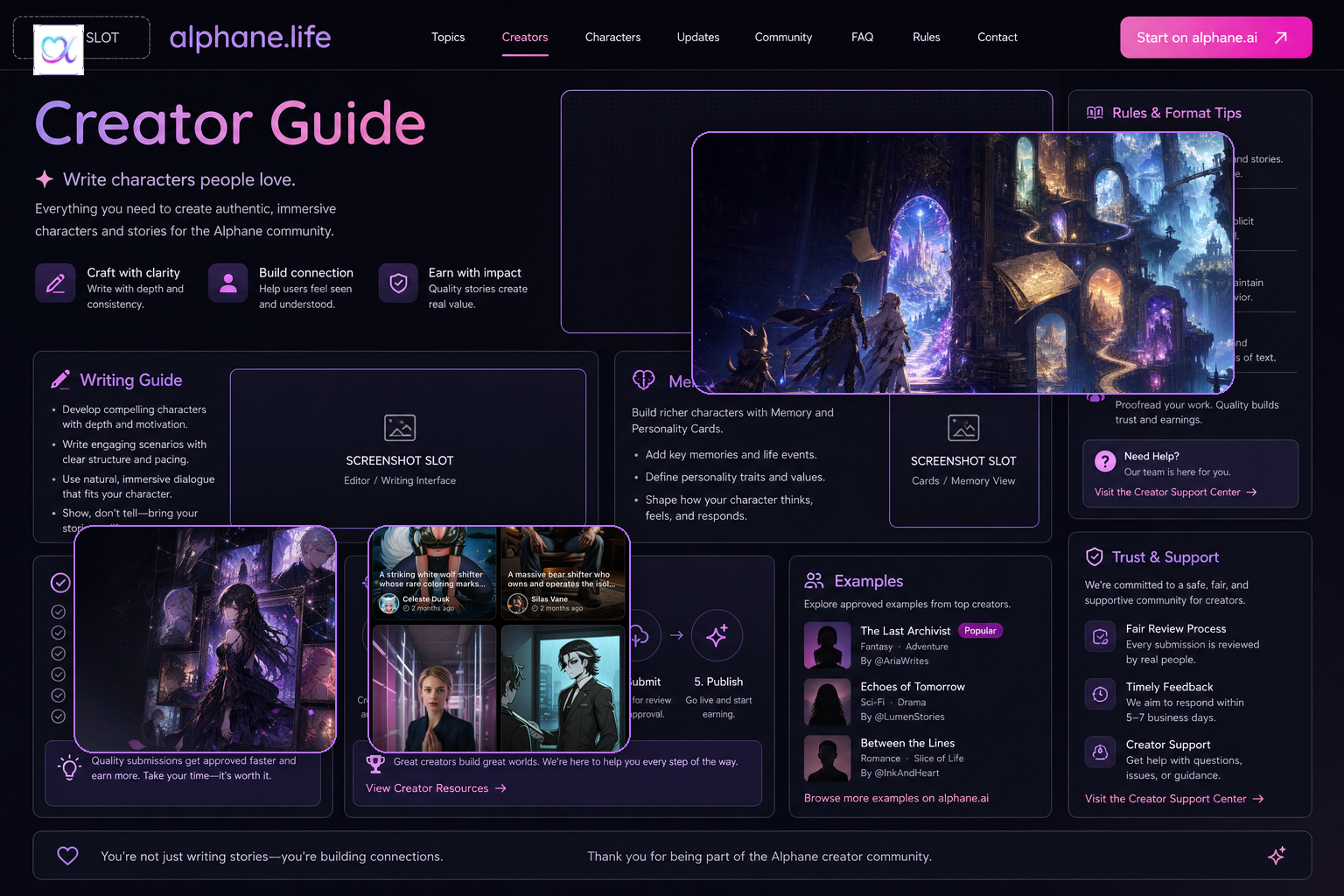Click the Writing Guide pencil icon
This screenshot has height=896, width=1344.
pyautogui.click(x=60, y=380)
